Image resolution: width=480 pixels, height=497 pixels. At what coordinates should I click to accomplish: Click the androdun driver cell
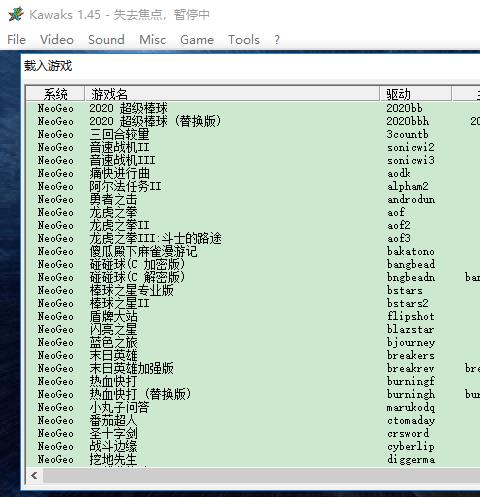(411, 199)
